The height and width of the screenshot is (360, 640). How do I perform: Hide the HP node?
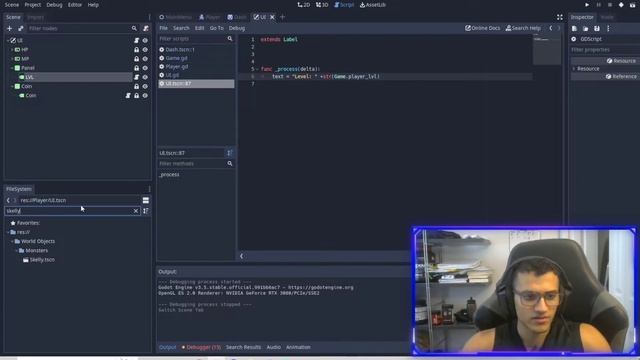pyautogui.click(x=145, y=50)
